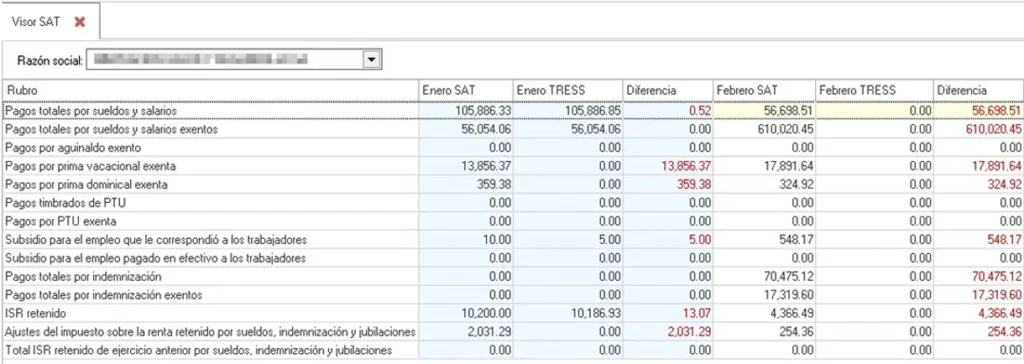Click Enero SAT ISR value 10,200.00
Screen dimensions: 1024x364
click(486, 313)
